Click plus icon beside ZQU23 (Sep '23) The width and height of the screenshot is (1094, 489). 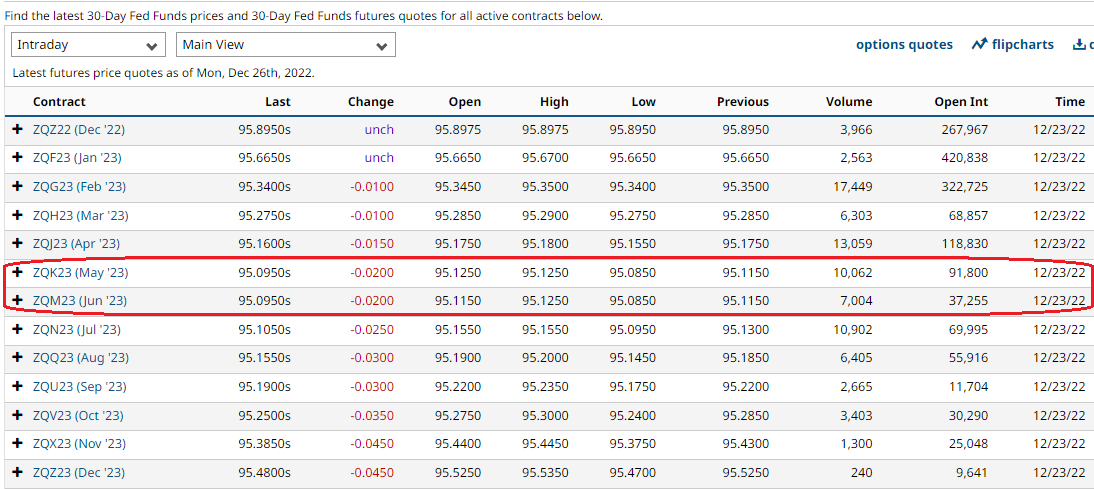point(17,387)
